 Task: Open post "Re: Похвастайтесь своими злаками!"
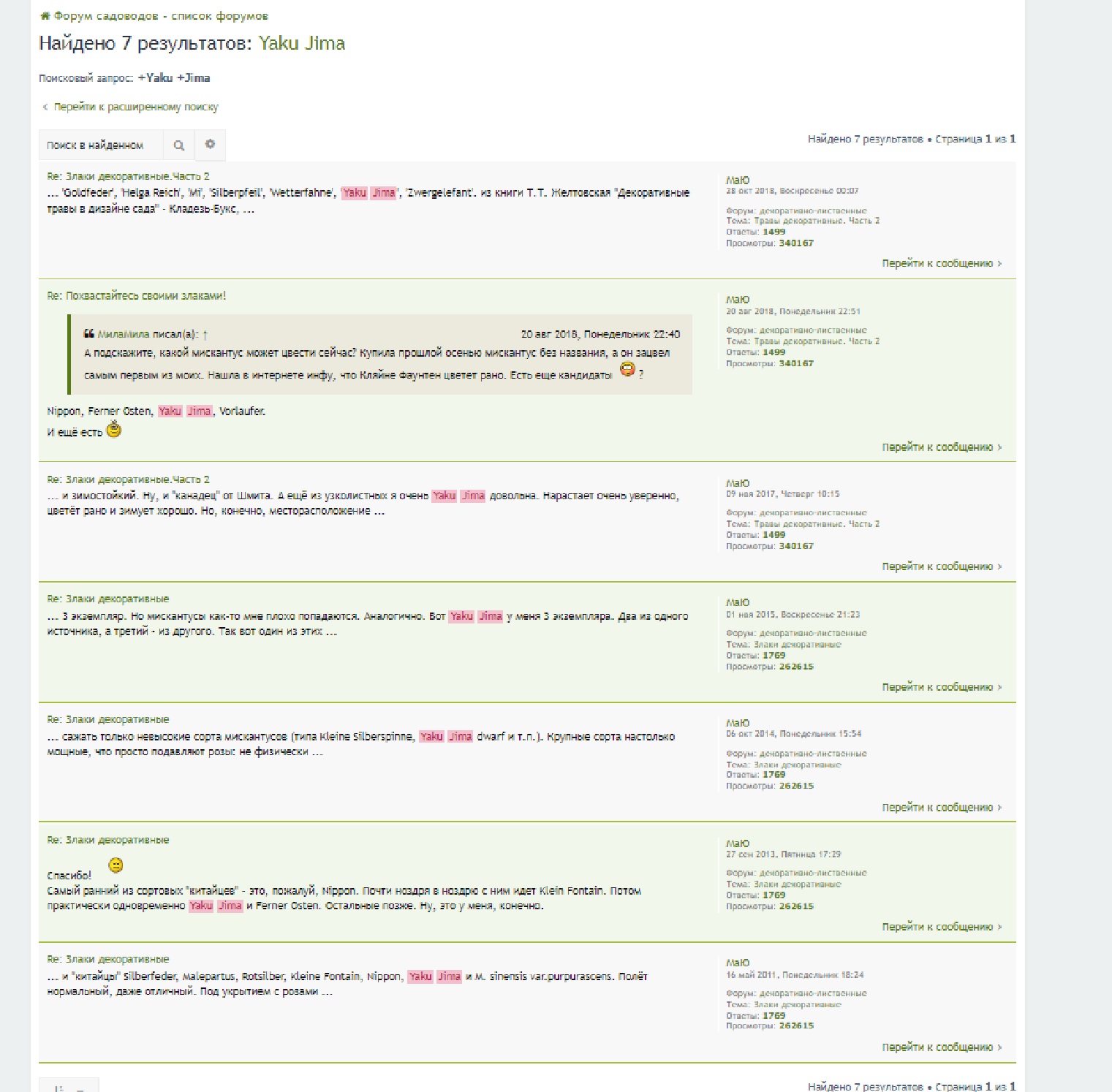(137, 296)
